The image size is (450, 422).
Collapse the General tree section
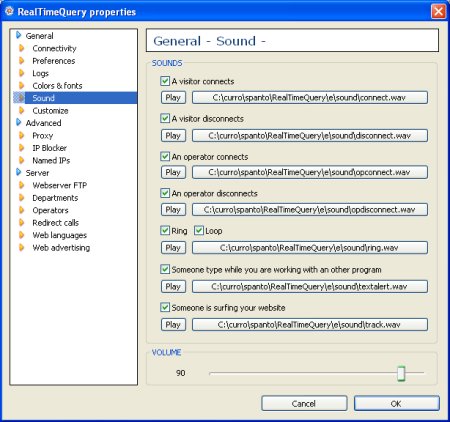19,35
